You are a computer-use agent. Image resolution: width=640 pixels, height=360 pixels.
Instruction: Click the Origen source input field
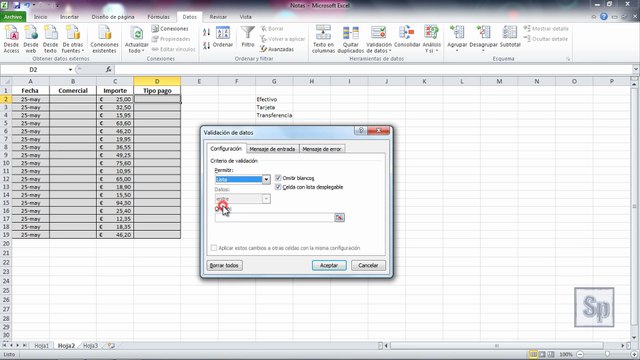[x=274, y=218]
